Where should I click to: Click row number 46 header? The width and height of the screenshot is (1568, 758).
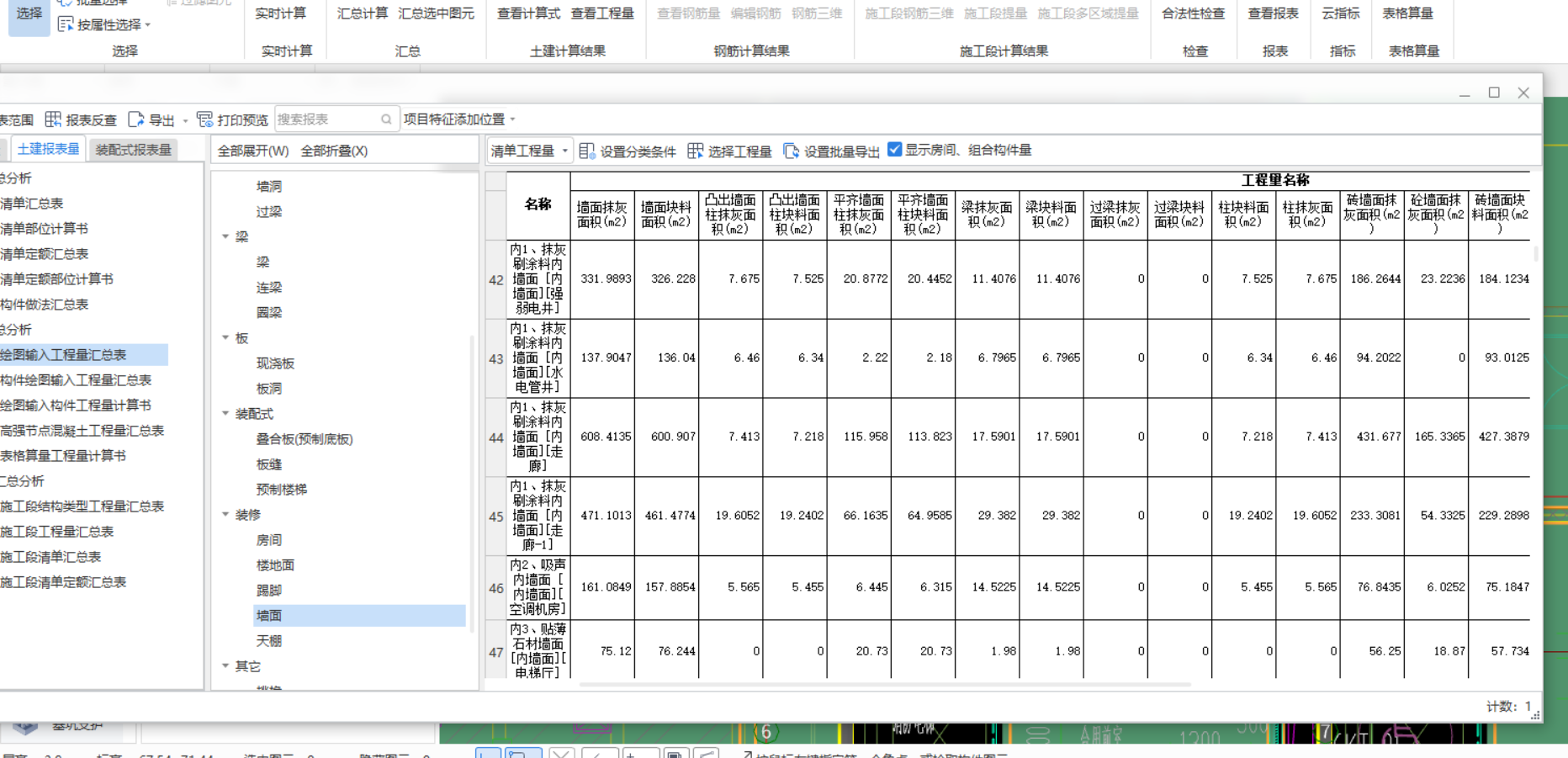[496, 588]
